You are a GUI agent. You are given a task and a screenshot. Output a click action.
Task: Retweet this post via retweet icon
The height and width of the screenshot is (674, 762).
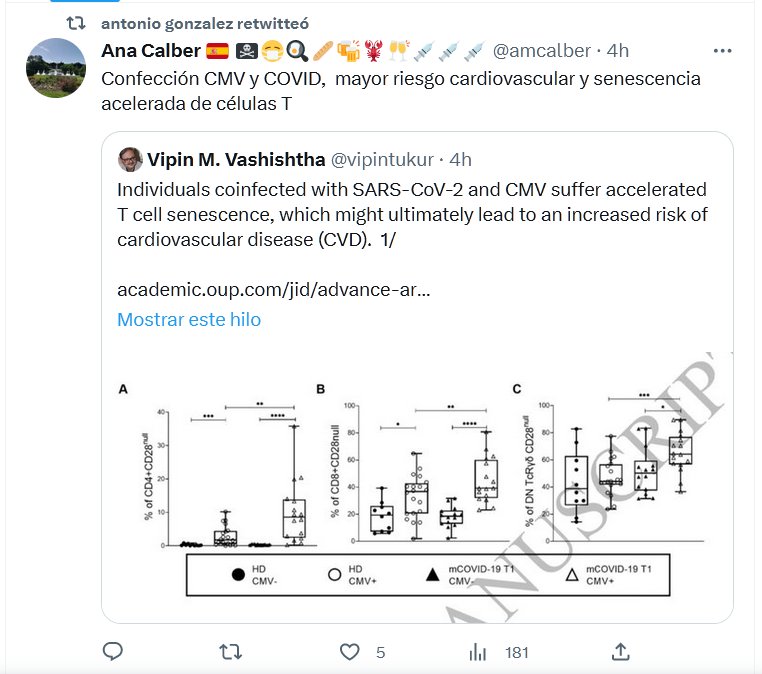pyautogui.click(x=230, y=652)
